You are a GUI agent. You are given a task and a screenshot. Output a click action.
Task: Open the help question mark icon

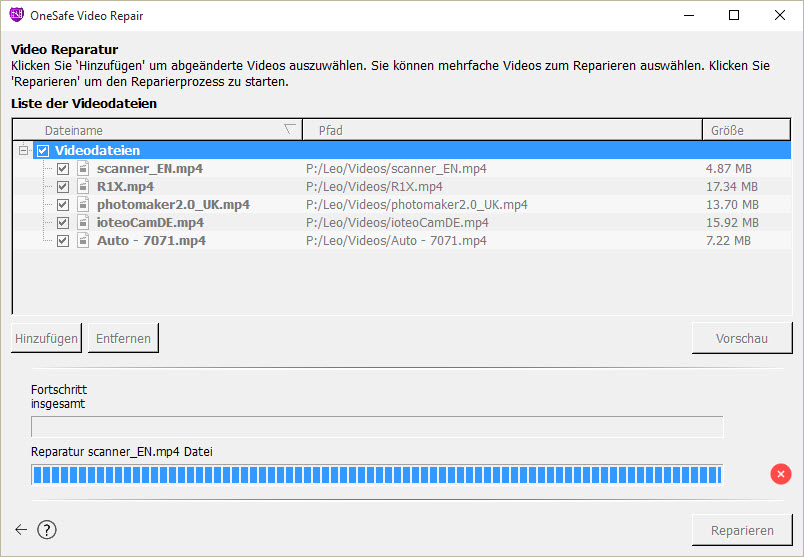pos(47,530)
